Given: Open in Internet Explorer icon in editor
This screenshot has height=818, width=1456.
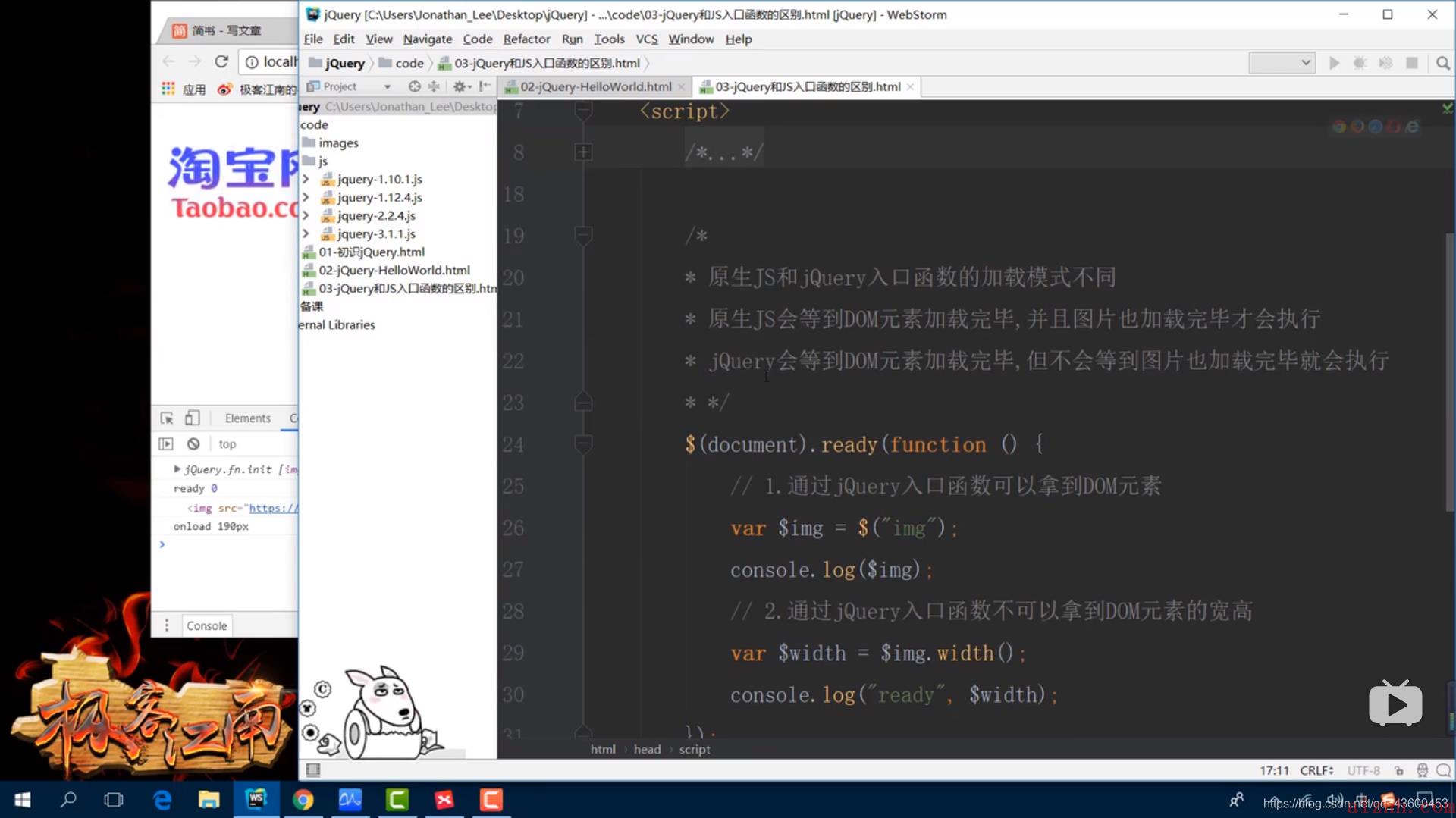Looking at the screenshot, I should tap(1412, 127).
